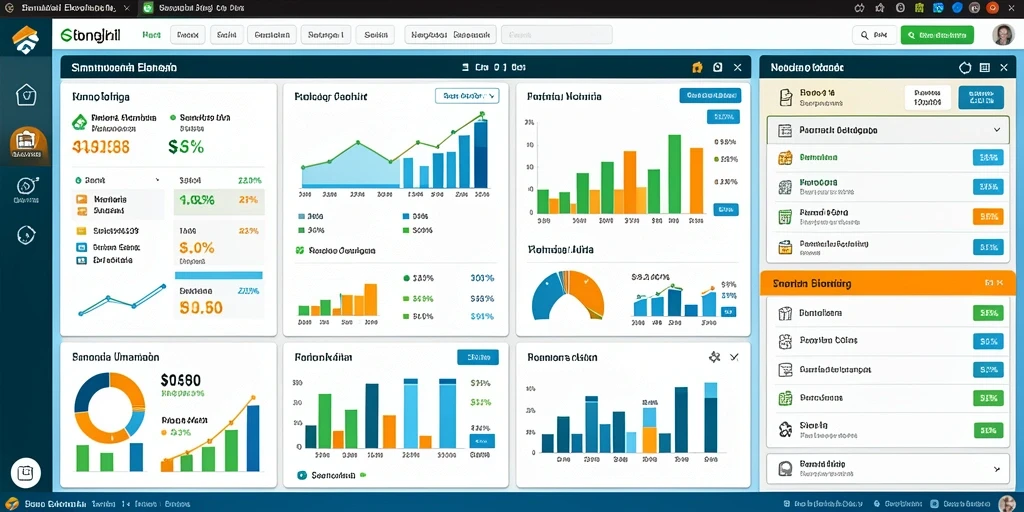Click the green button beside the user avatar

[x=936, y=35]
